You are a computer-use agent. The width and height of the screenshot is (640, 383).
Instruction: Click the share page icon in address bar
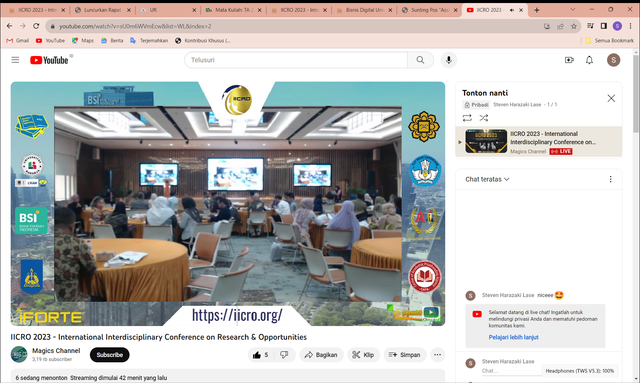tap(560, 26)
